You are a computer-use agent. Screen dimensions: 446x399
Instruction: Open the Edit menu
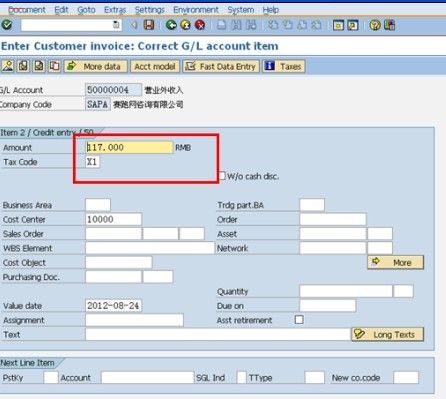pos(61,10)
